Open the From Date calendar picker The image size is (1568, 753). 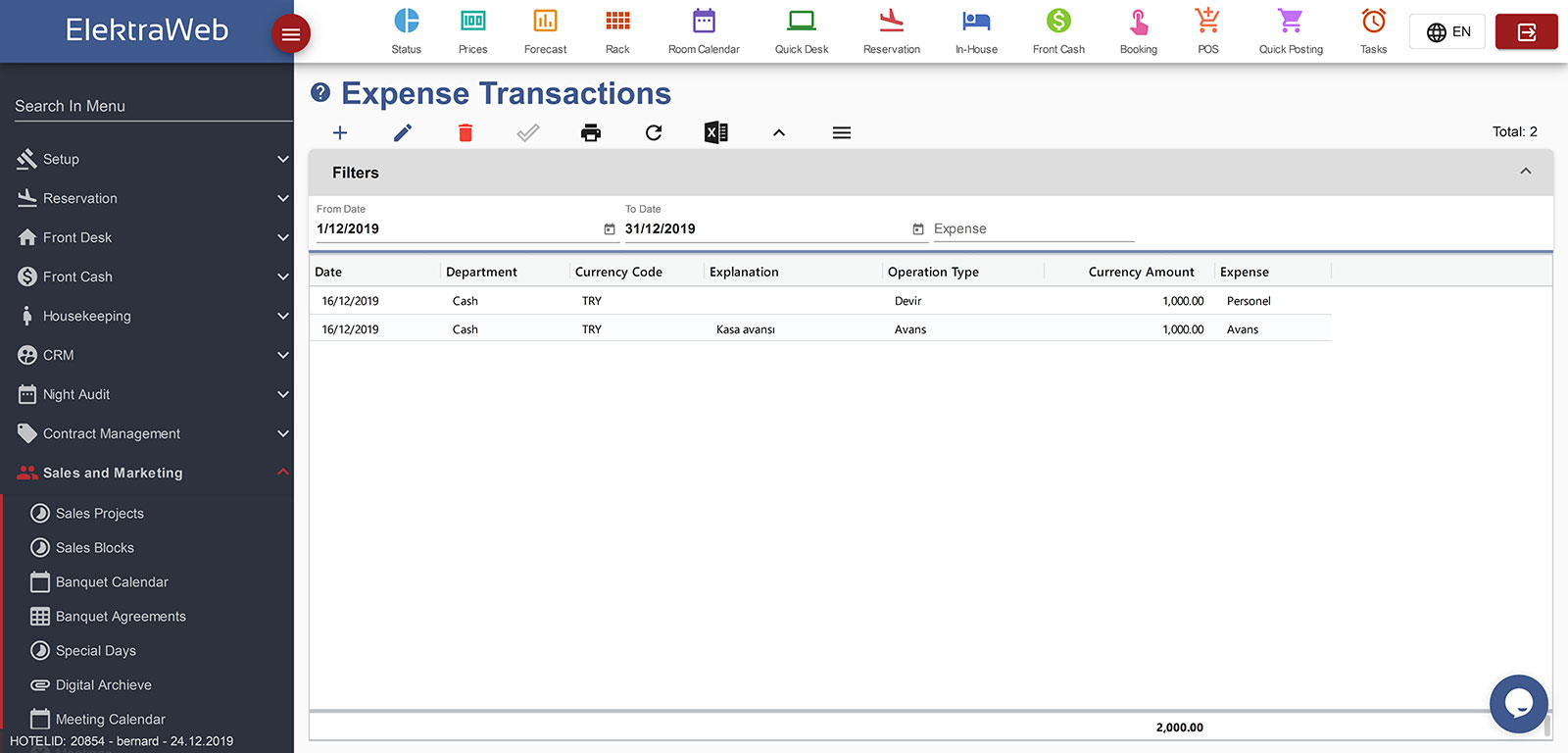610,229
